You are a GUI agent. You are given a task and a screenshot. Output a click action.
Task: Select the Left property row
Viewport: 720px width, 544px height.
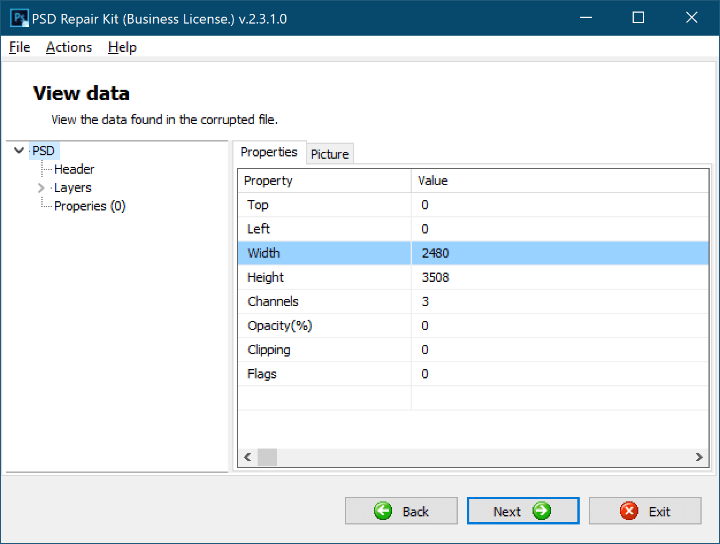473,229
